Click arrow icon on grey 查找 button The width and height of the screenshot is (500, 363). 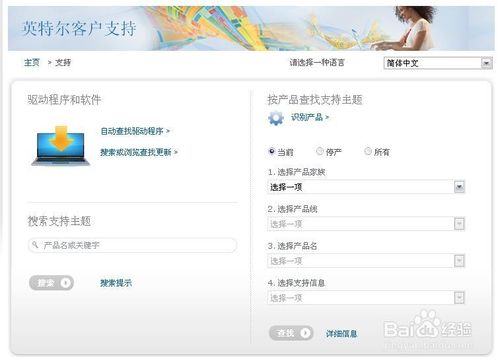[305, 333]
